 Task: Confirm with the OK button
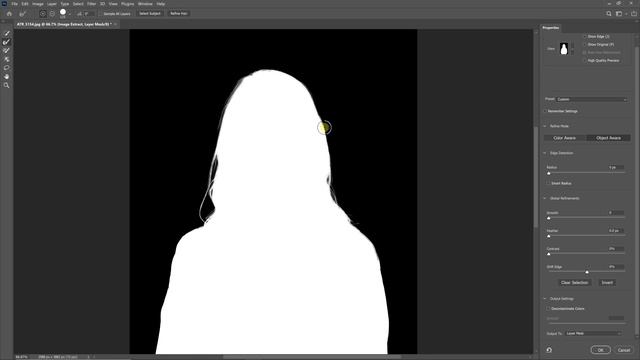pyautogui.click(x=600, y=350)
